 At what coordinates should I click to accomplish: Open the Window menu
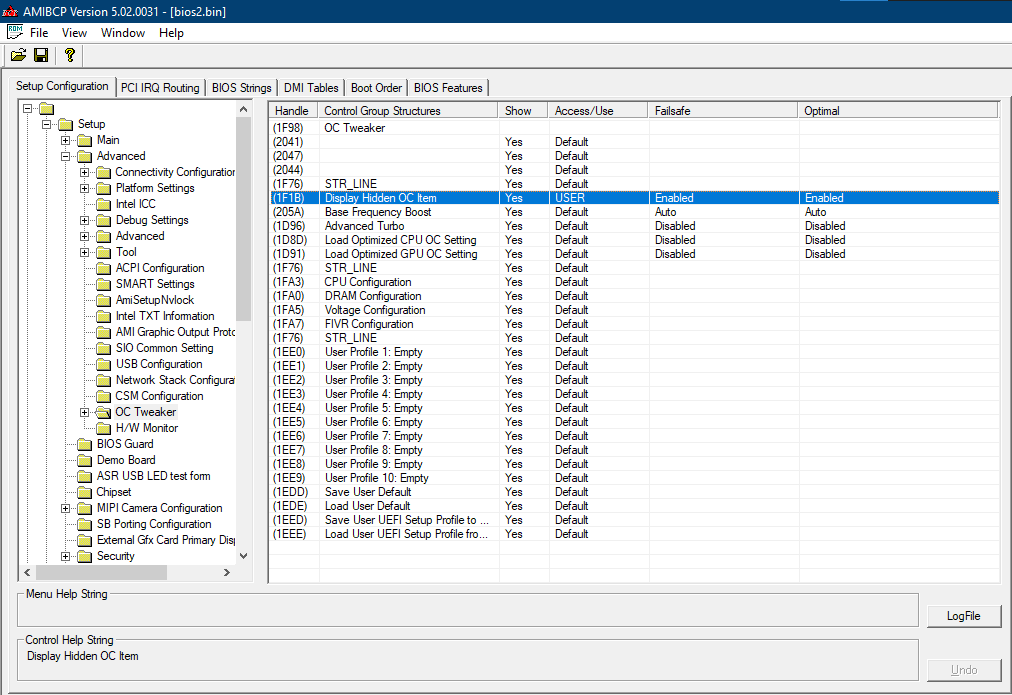pos(123,32)
